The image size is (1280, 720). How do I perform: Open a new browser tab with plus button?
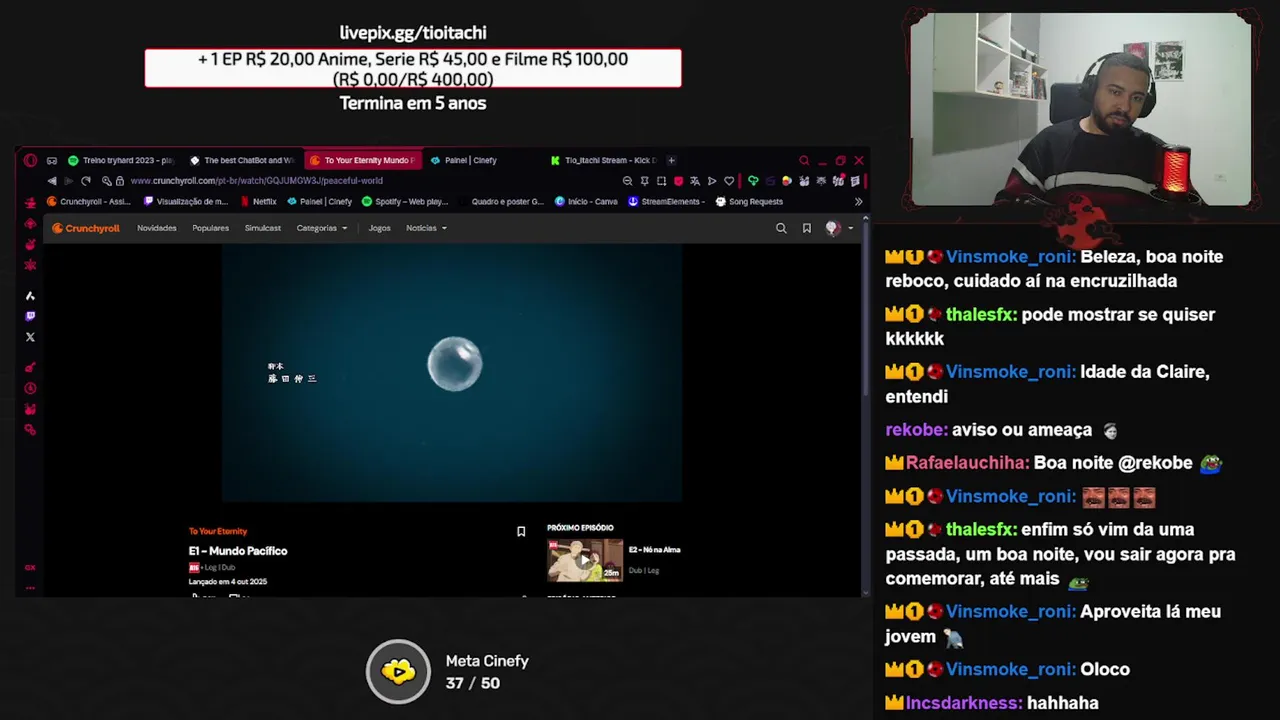672,160
